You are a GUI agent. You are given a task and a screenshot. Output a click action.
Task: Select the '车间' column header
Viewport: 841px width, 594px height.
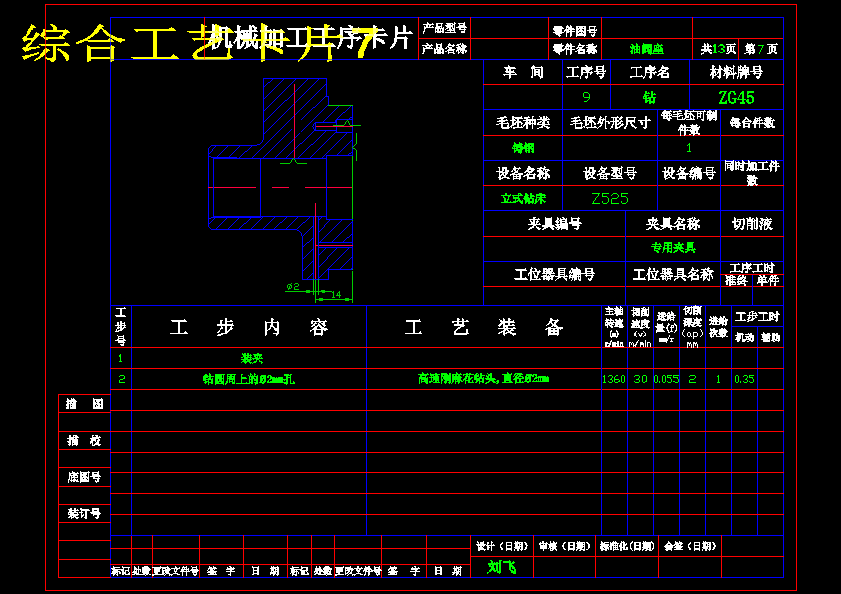[523, 72]
